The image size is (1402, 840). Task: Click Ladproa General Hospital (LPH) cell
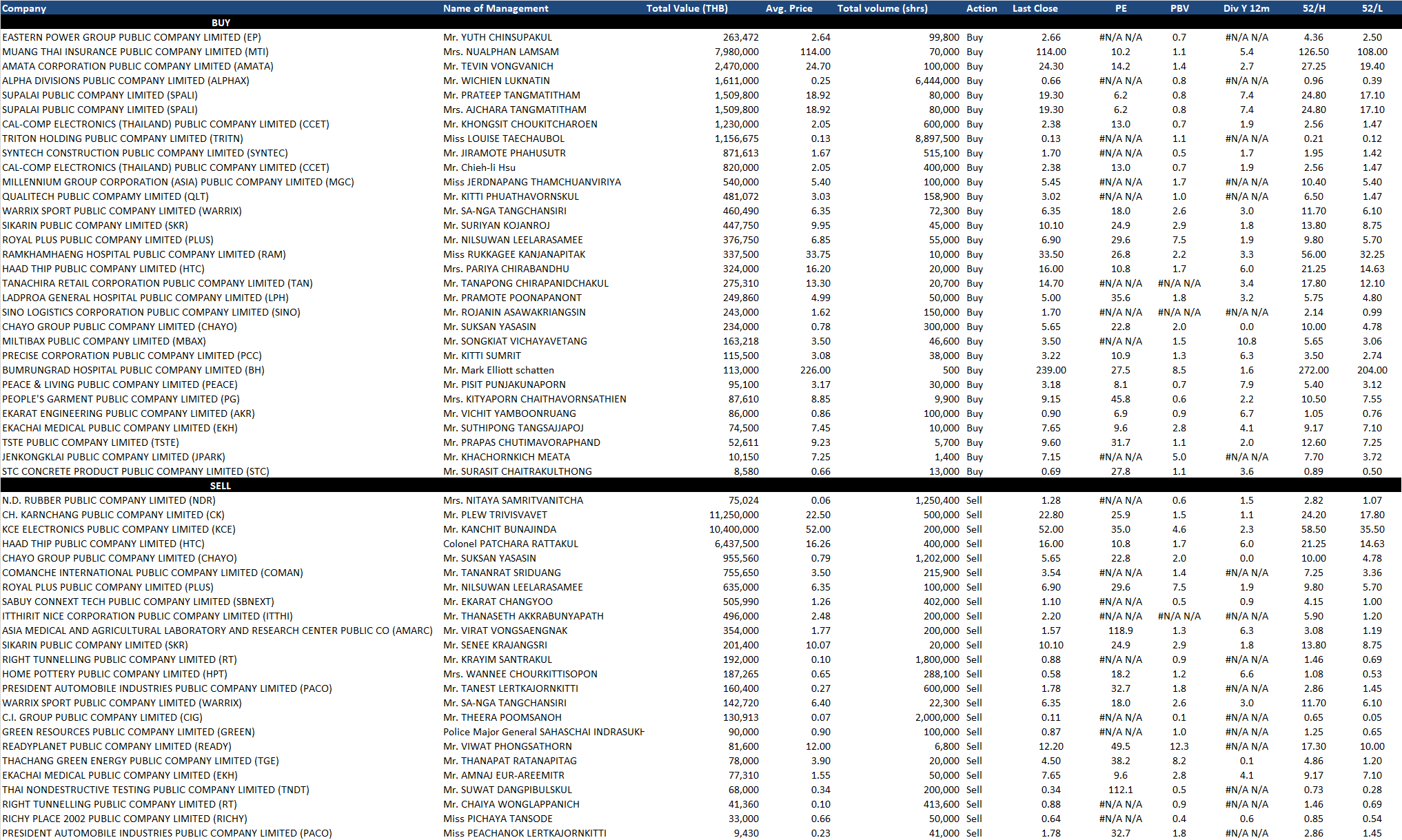pos(145,298)
